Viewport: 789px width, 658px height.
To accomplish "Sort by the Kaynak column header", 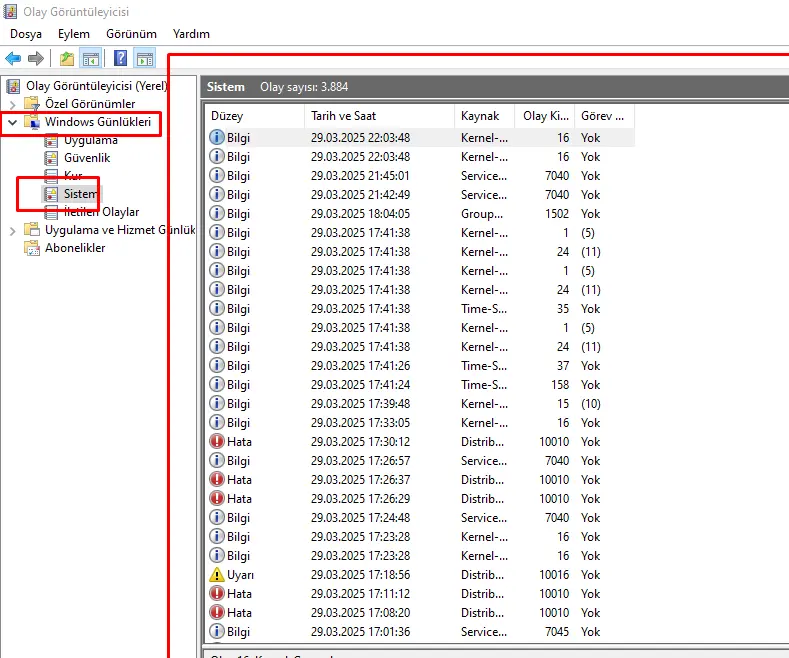I will click(485, 116).
